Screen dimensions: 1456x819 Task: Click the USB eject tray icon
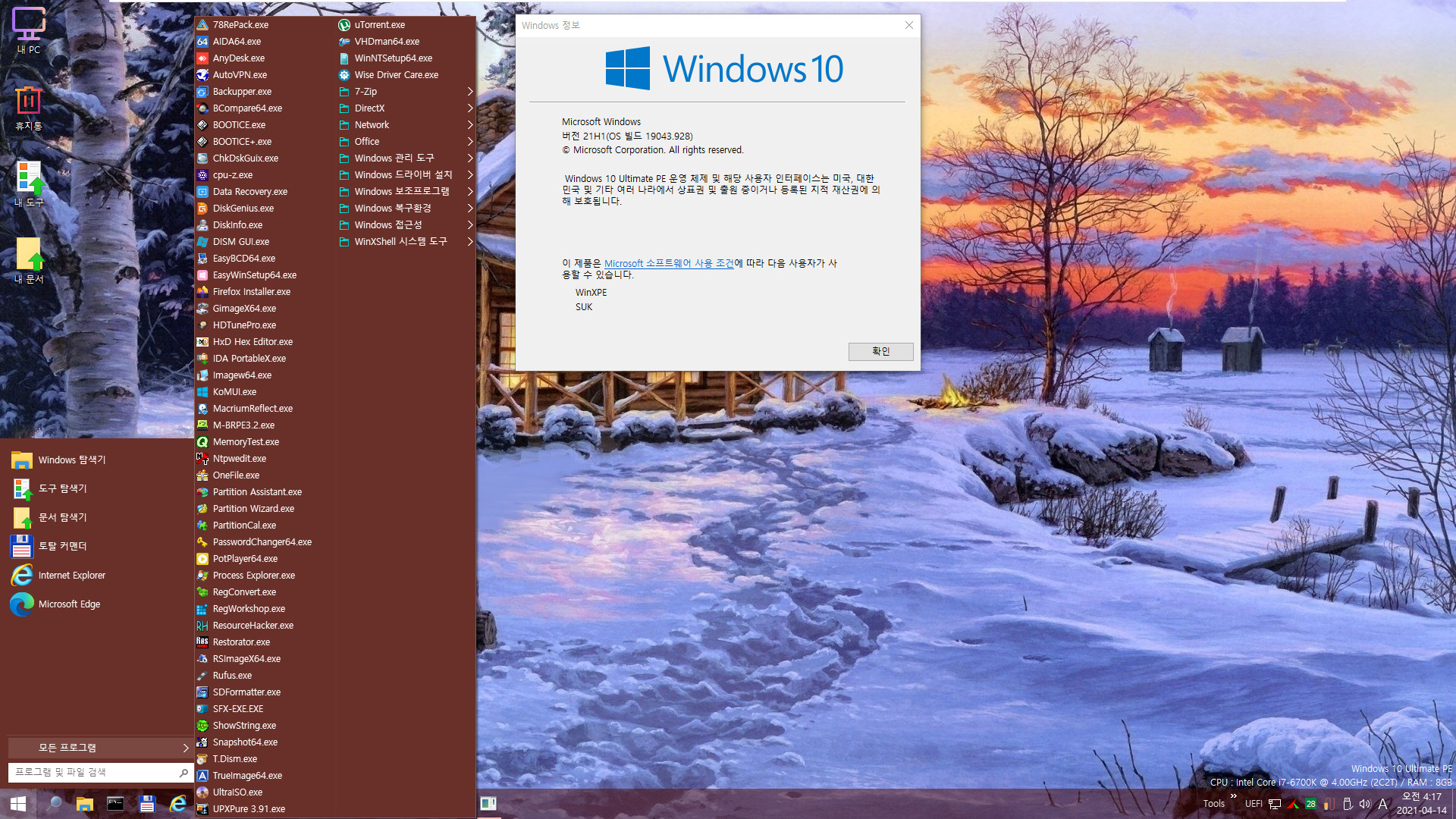point(1348,804)
